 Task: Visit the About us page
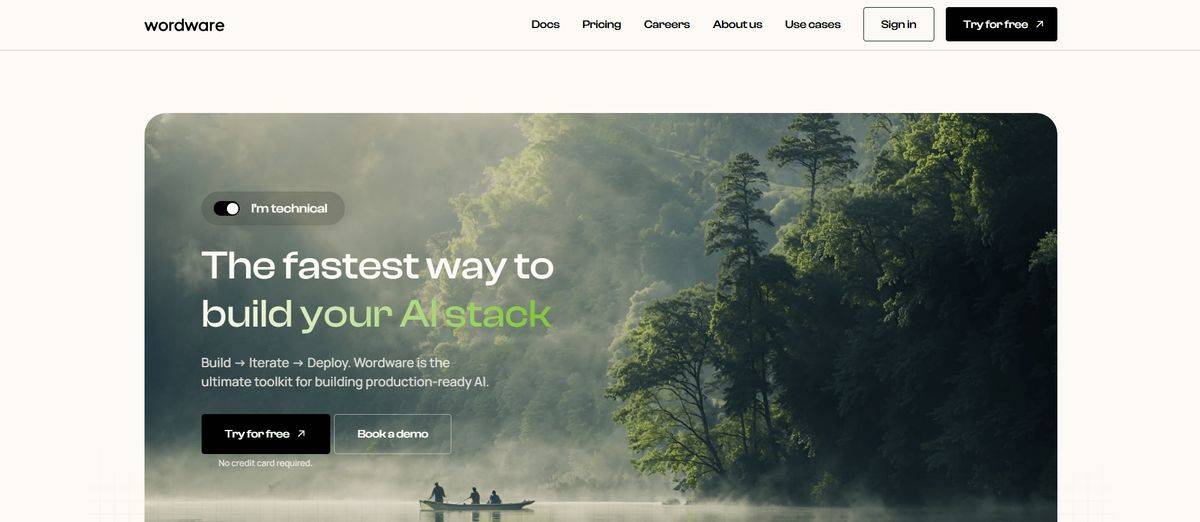tap(737, 24)
